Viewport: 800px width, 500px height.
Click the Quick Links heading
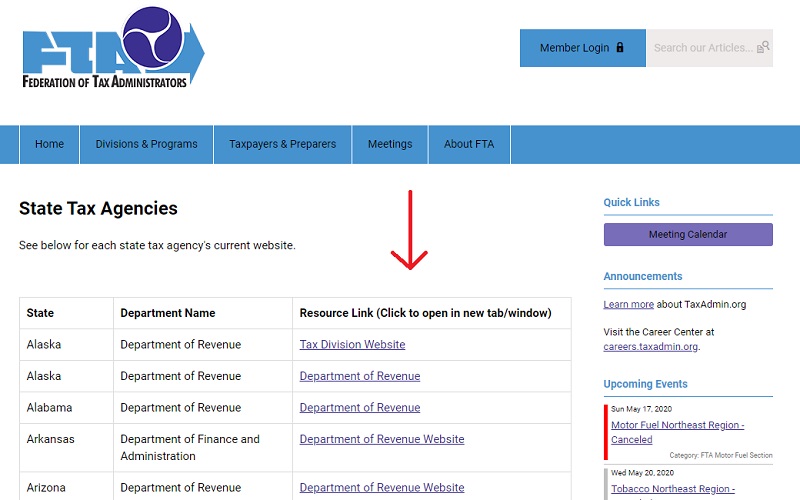point(632,203)
